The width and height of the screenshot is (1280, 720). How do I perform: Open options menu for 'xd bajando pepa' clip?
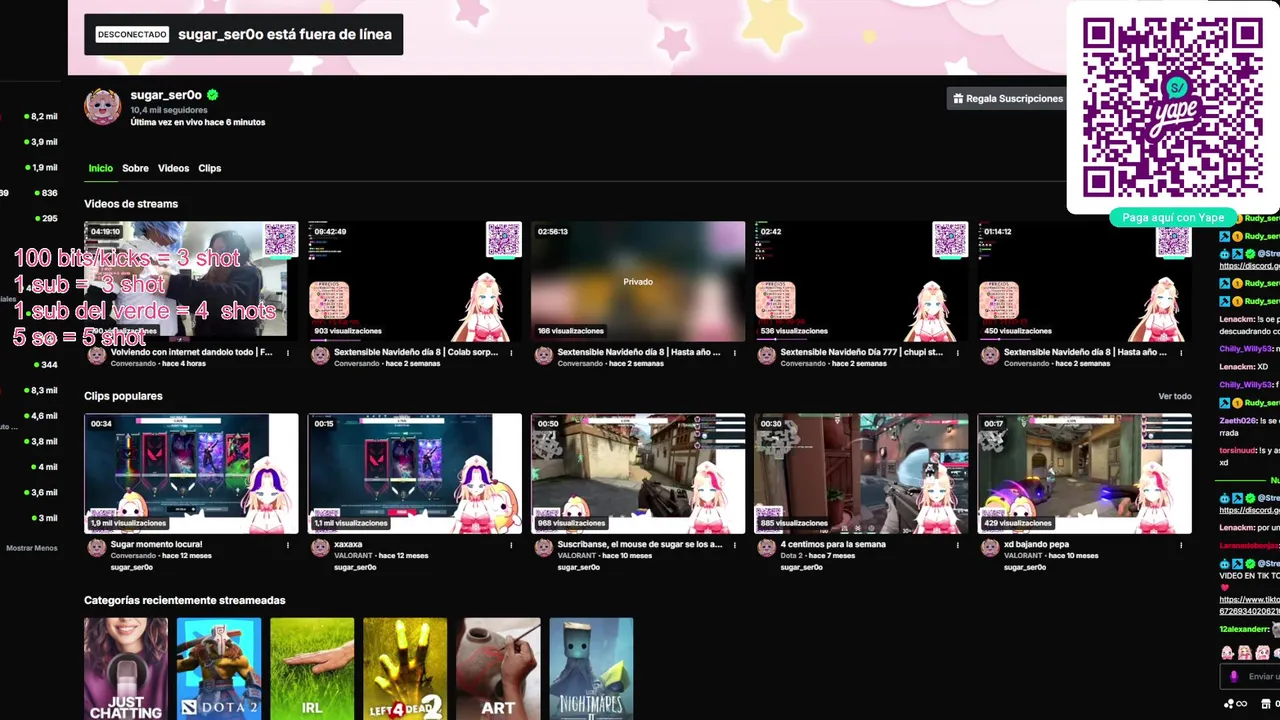[x=1181, y=545]
